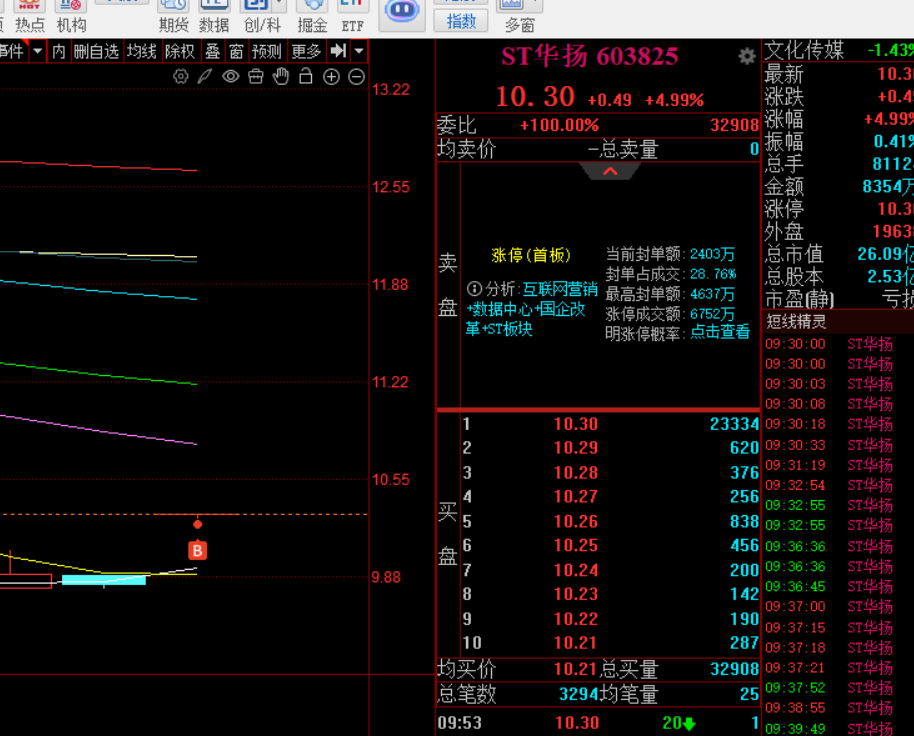The height and width of the screenshot is (736, 914).
Task: Click 删自选 to remove from watchlist
Action: pyautogui.click(x=96, y=51)
